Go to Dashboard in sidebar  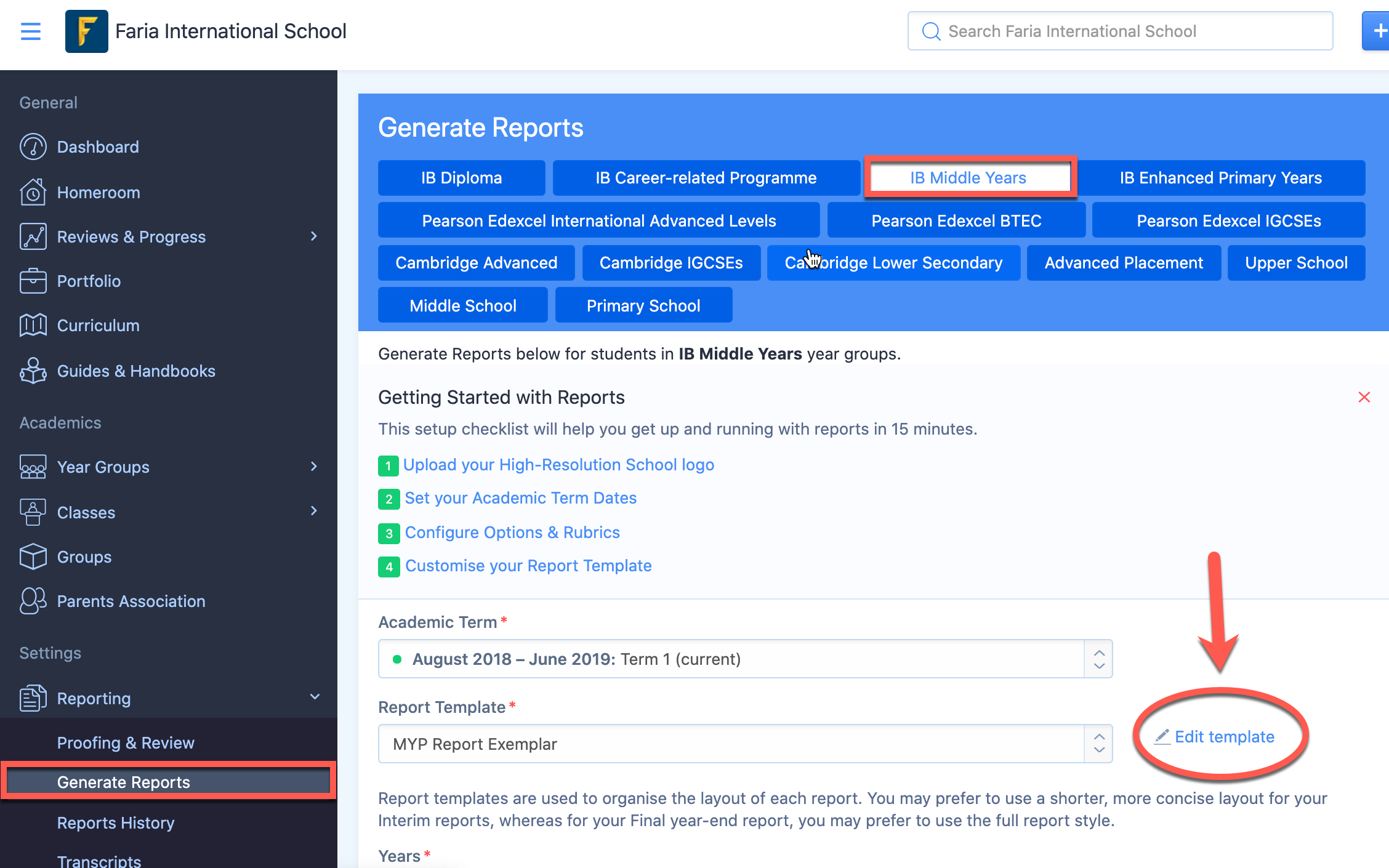98,147
